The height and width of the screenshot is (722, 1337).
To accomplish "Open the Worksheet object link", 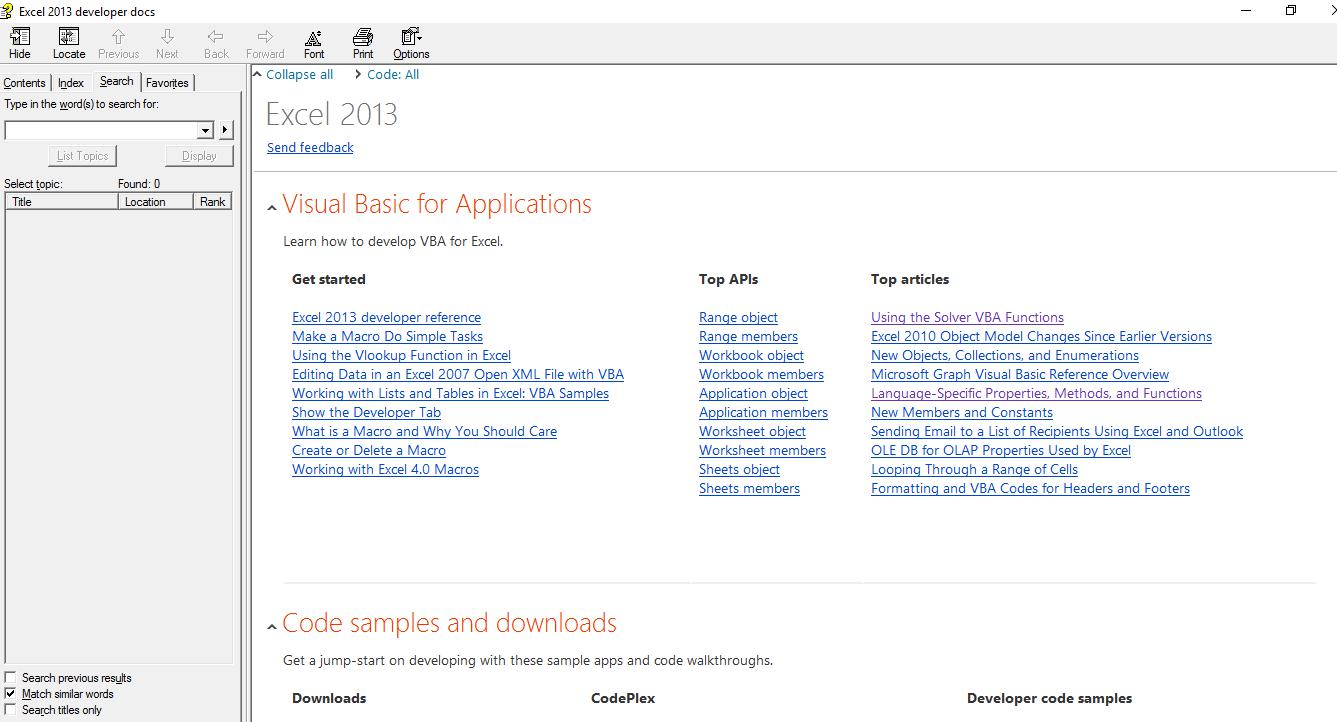I will [x=752, y=432].
